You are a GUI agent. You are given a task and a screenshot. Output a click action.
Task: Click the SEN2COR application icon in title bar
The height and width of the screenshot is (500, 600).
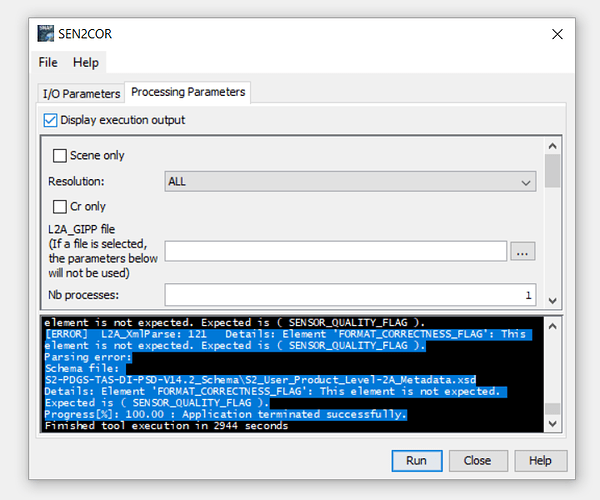point(46,34)
